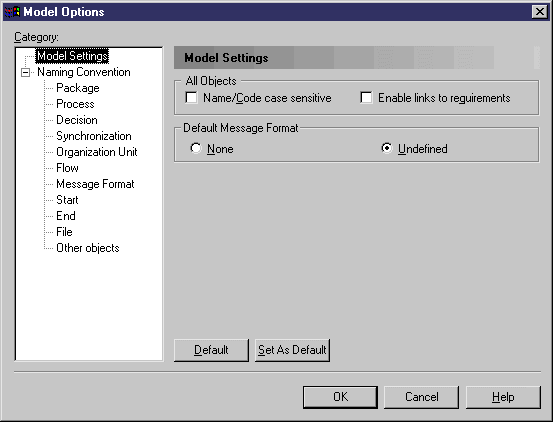Click the Model Options title bar icon
Viewport: 553px width, 422px height.
point(12,12)
